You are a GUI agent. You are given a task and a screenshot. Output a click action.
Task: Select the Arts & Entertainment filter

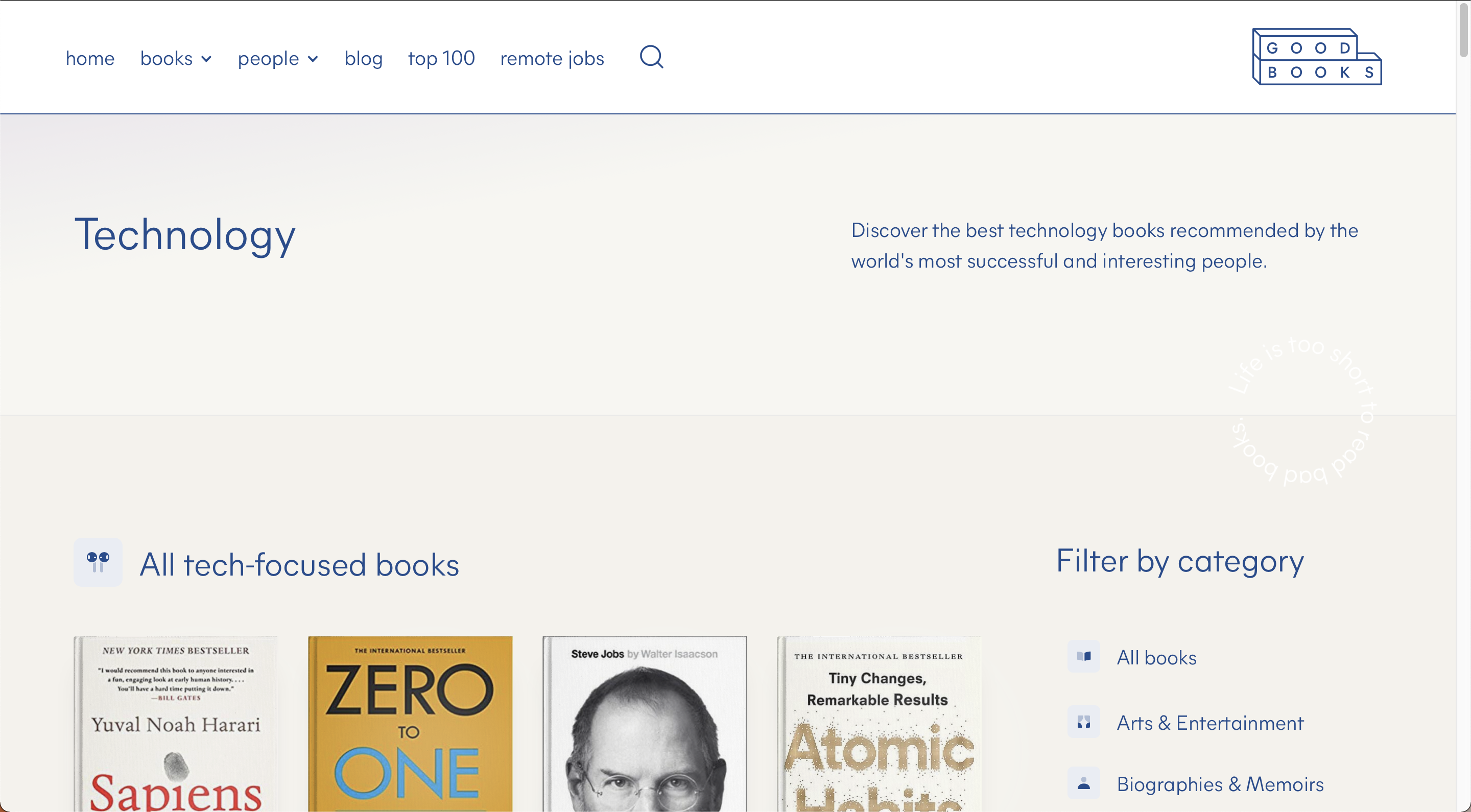pyautogui.click(x=1210, y=722)
